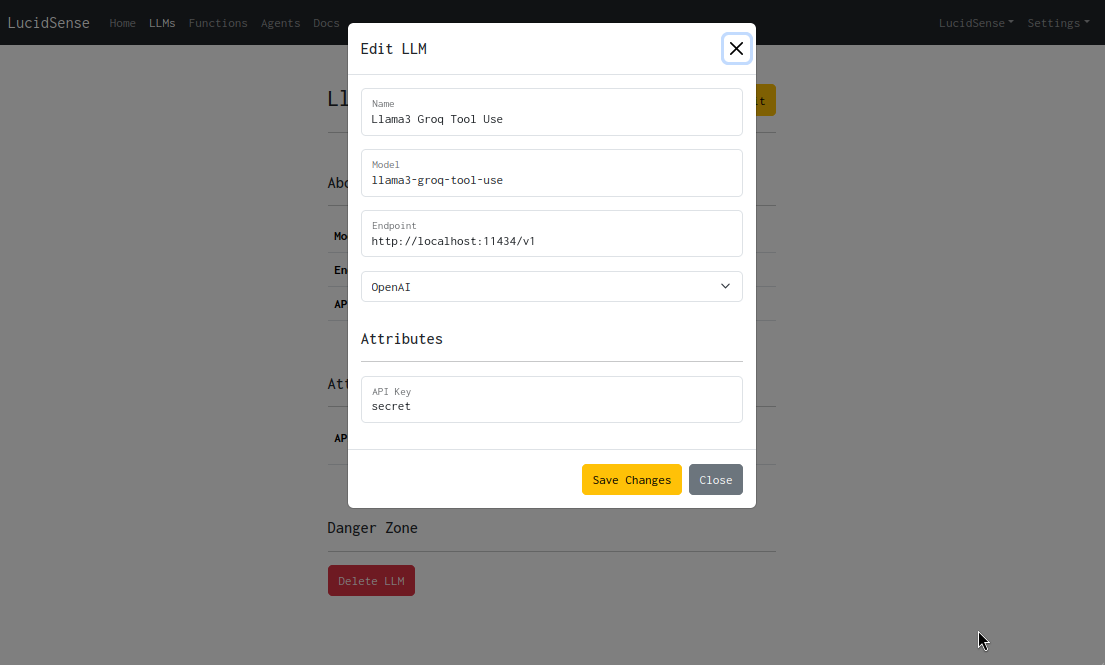
Task: Select the LLMs navigation tab
Action: tap(162, 23)
